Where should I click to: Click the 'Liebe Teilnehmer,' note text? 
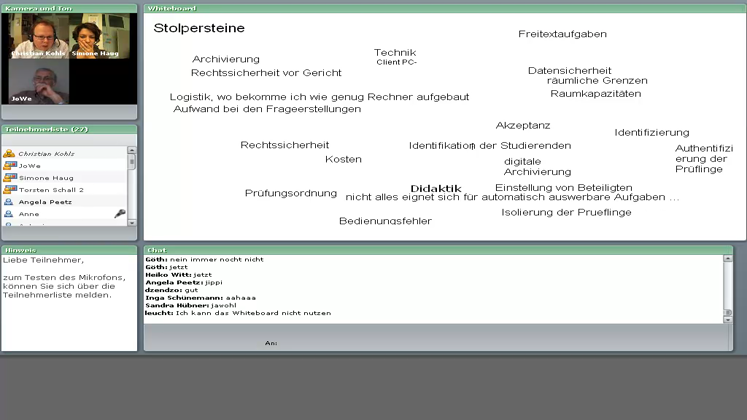coord(43,260)
